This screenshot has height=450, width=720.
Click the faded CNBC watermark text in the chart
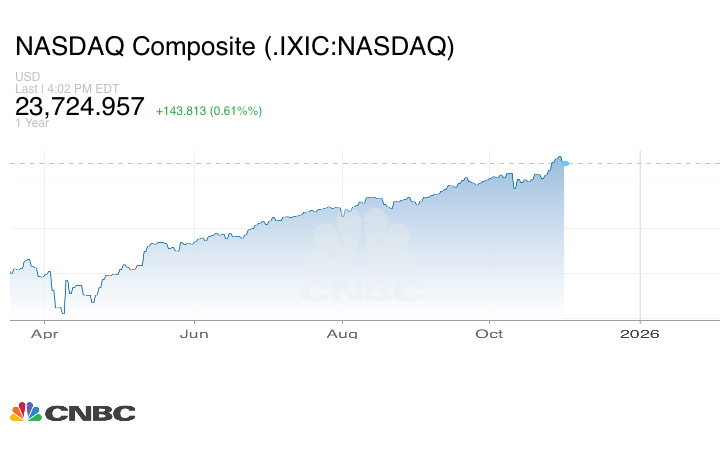point(362,291)
